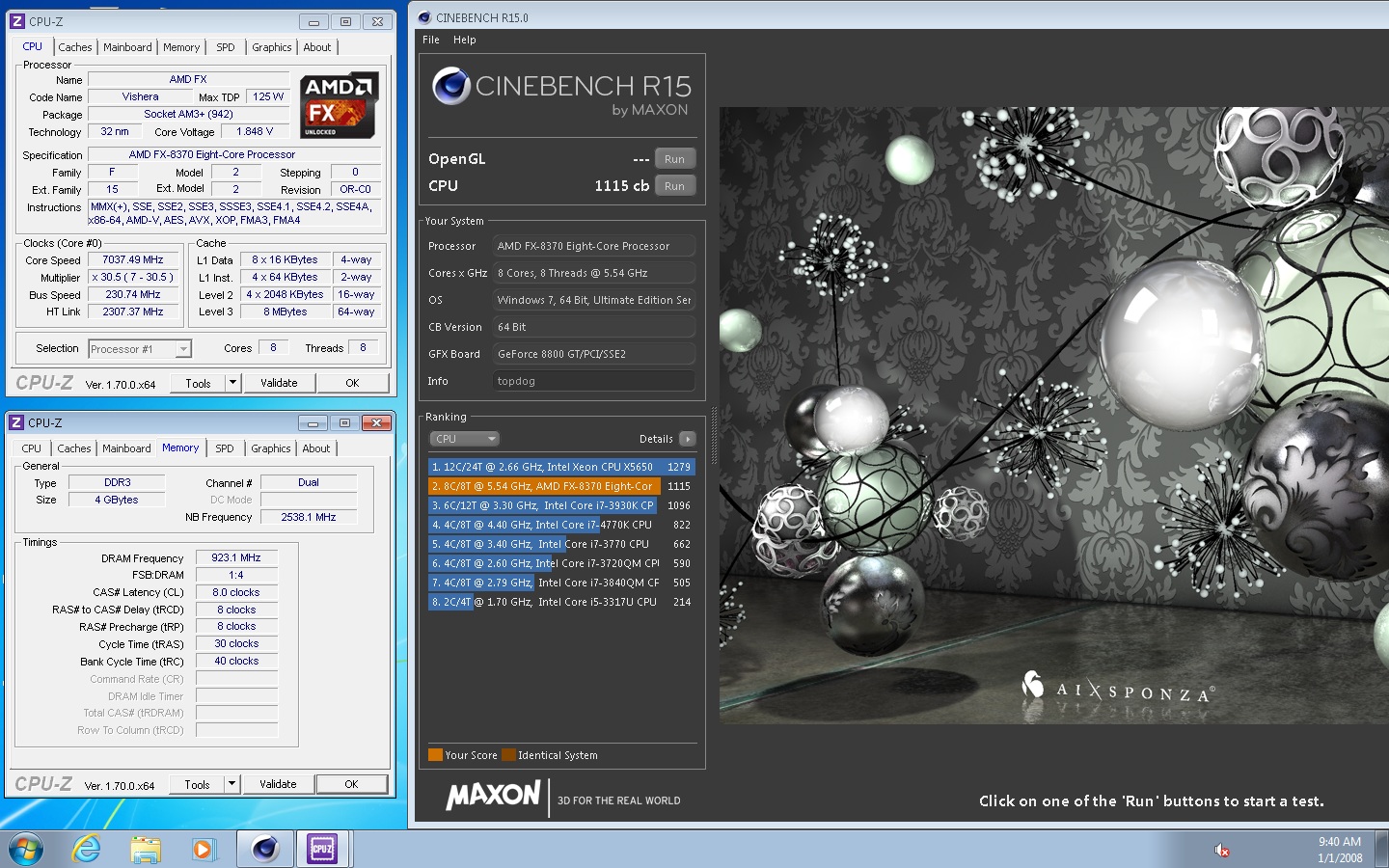Select ranking row AMD FX-8370 Eight-Core

(561, 486)
